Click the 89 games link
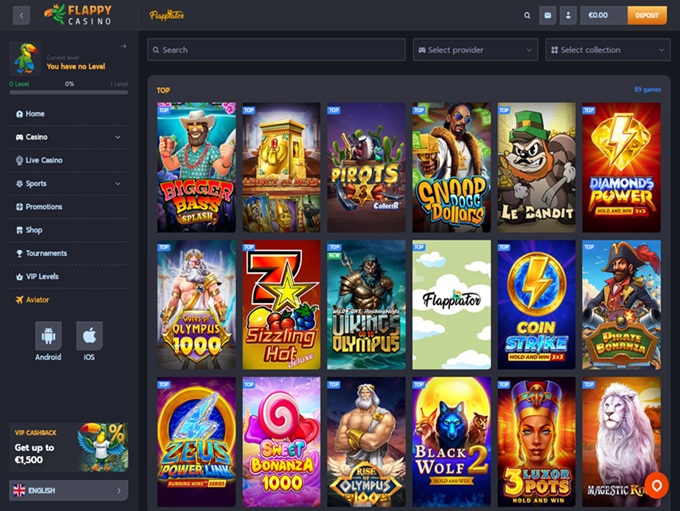 tap(647, 90)
